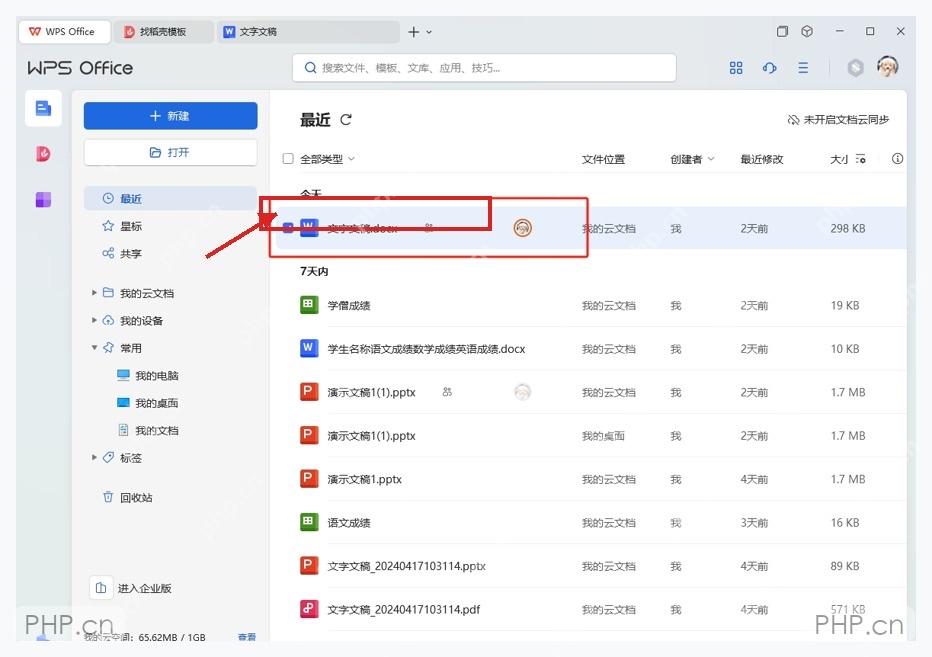The height and width of the screenshot is (657, 932).
Task: Sort by the 最近修改 column header
Action: click(x=761, y=159)
